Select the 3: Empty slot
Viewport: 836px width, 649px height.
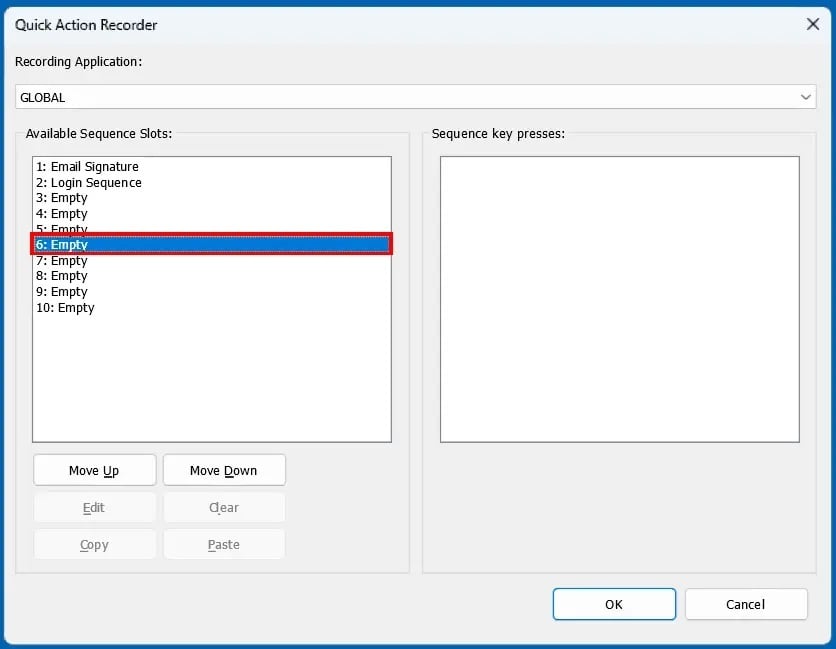(x=212, y=198)
